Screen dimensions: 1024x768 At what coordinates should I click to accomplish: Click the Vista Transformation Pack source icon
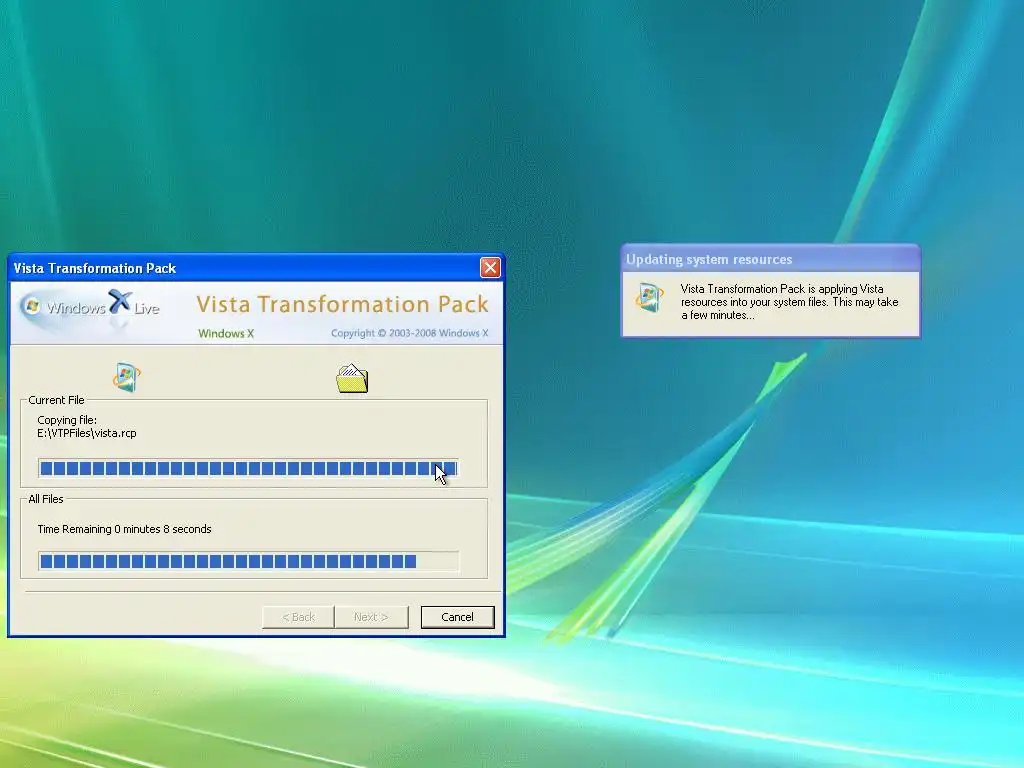coord(127,377)
